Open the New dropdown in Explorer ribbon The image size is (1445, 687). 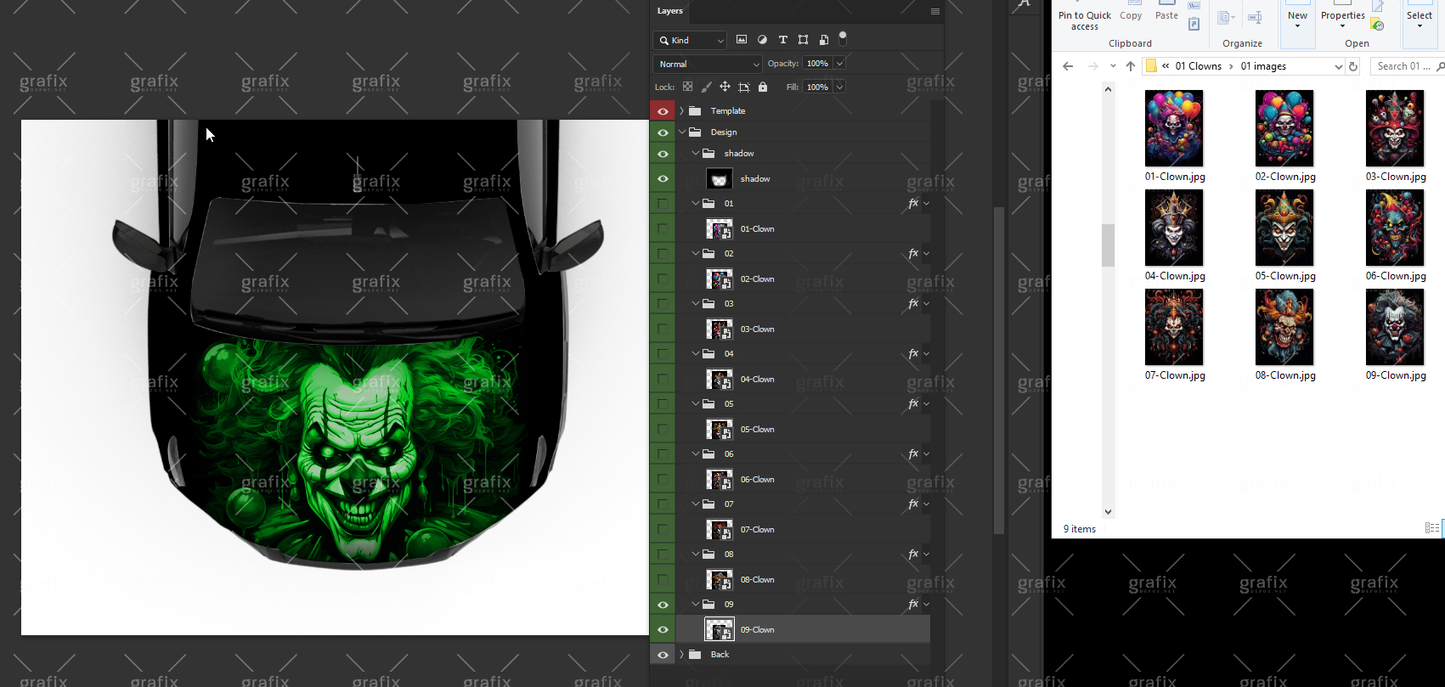(1297, 20)
